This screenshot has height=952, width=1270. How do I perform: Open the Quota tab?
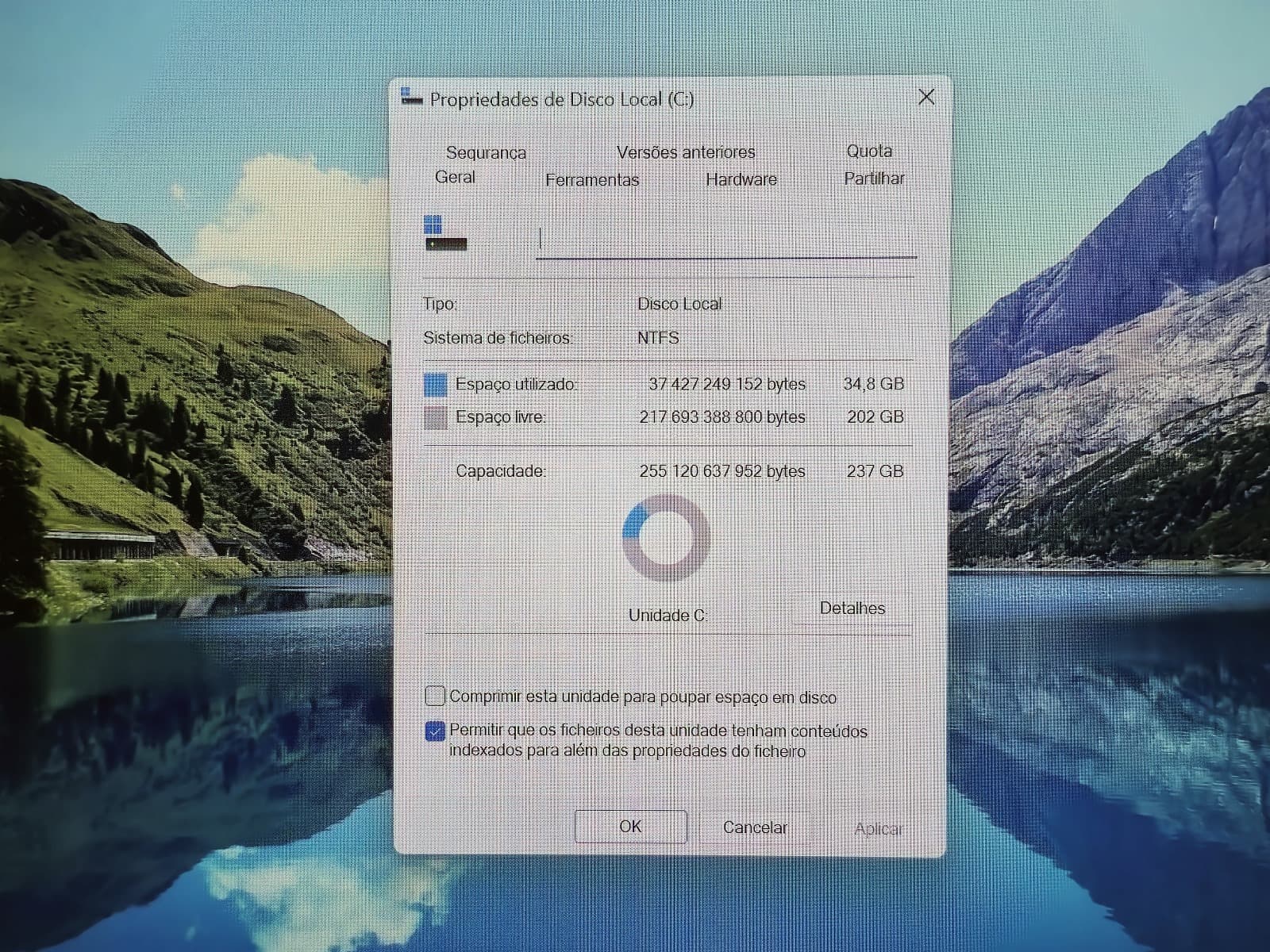(x=869, y=151)
